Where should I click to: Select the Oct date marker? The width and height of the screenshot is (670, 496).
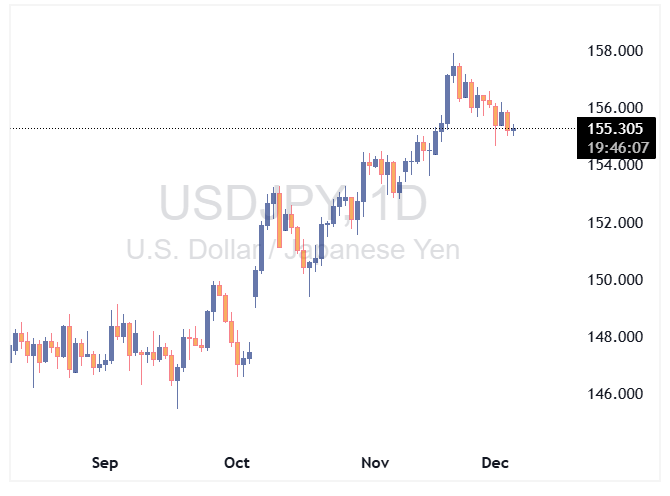point(237,463)
